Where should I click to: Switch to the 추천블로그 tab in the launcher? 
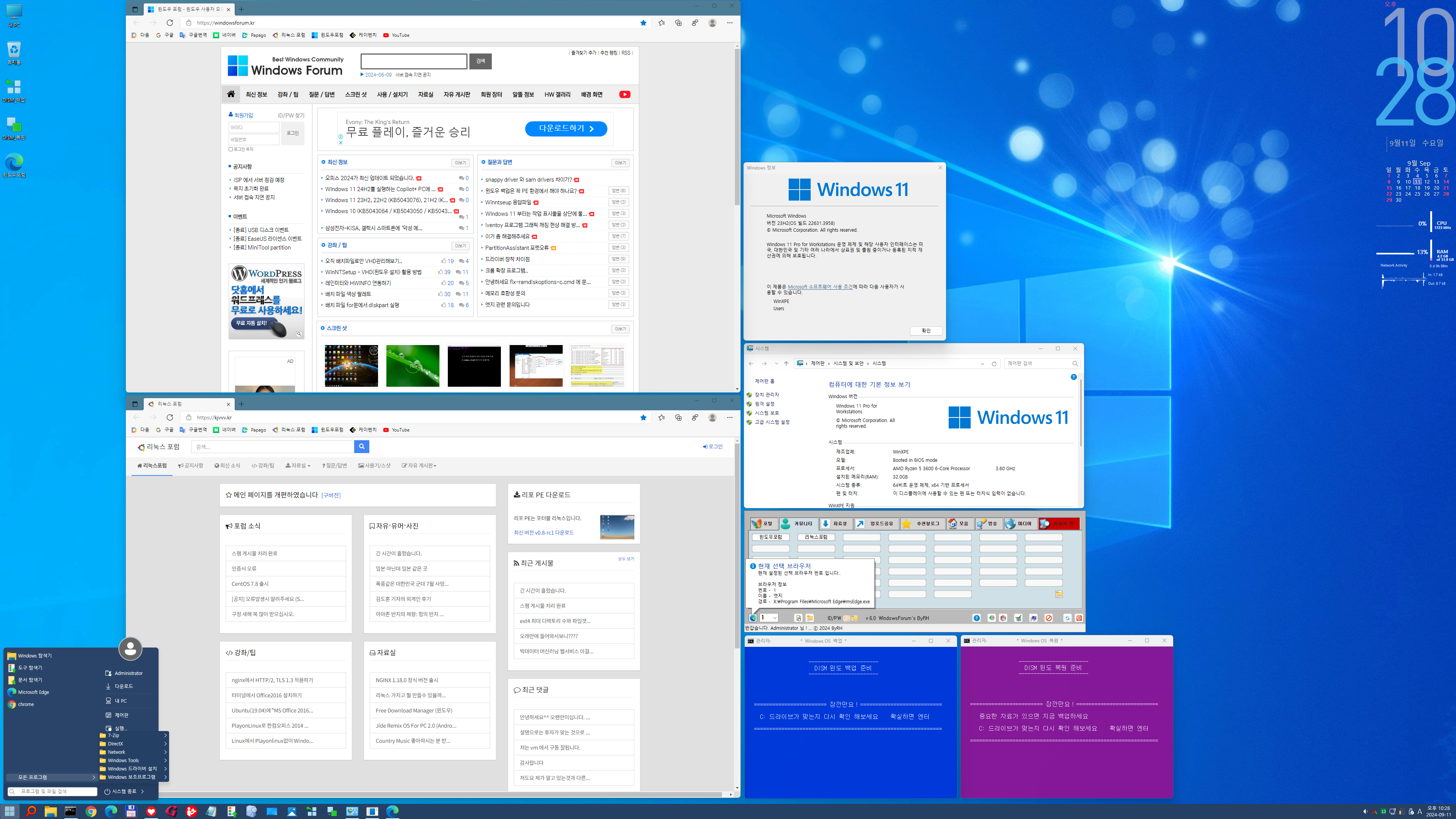point(923,523)
